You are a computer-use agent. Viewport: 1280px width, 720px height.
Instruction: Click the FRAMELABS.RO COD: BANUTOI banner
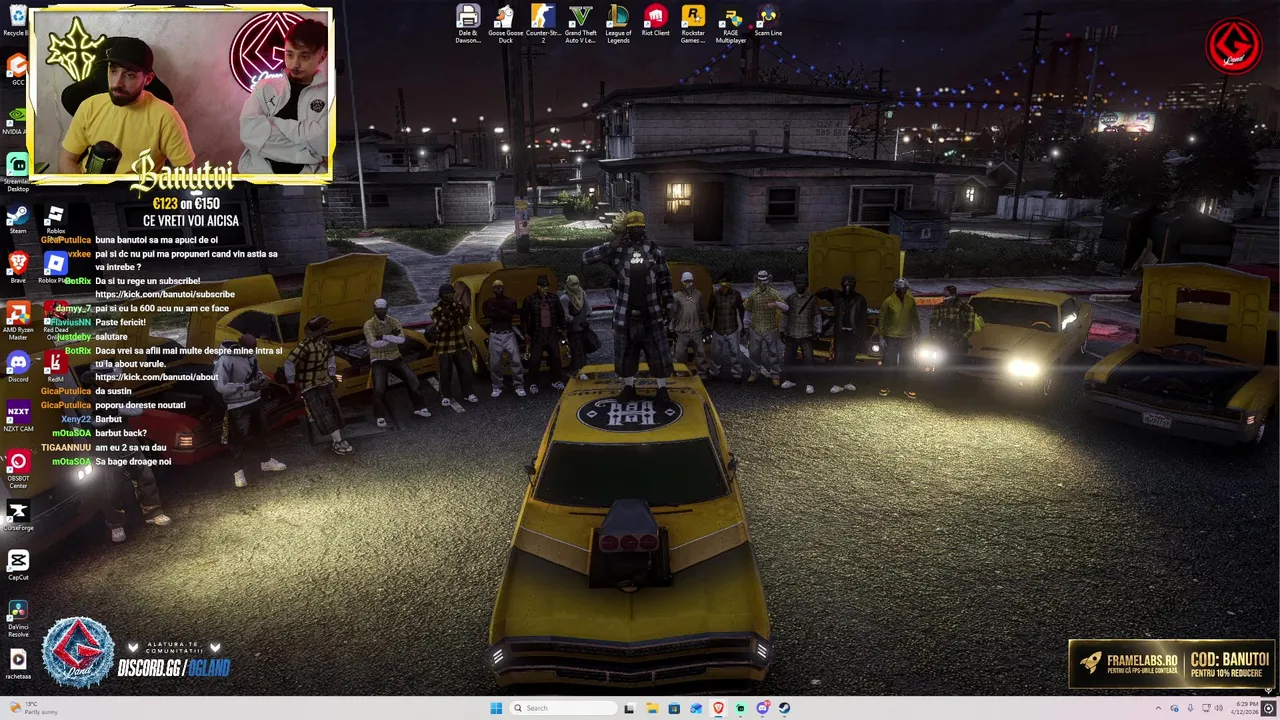click(1171, 665)
